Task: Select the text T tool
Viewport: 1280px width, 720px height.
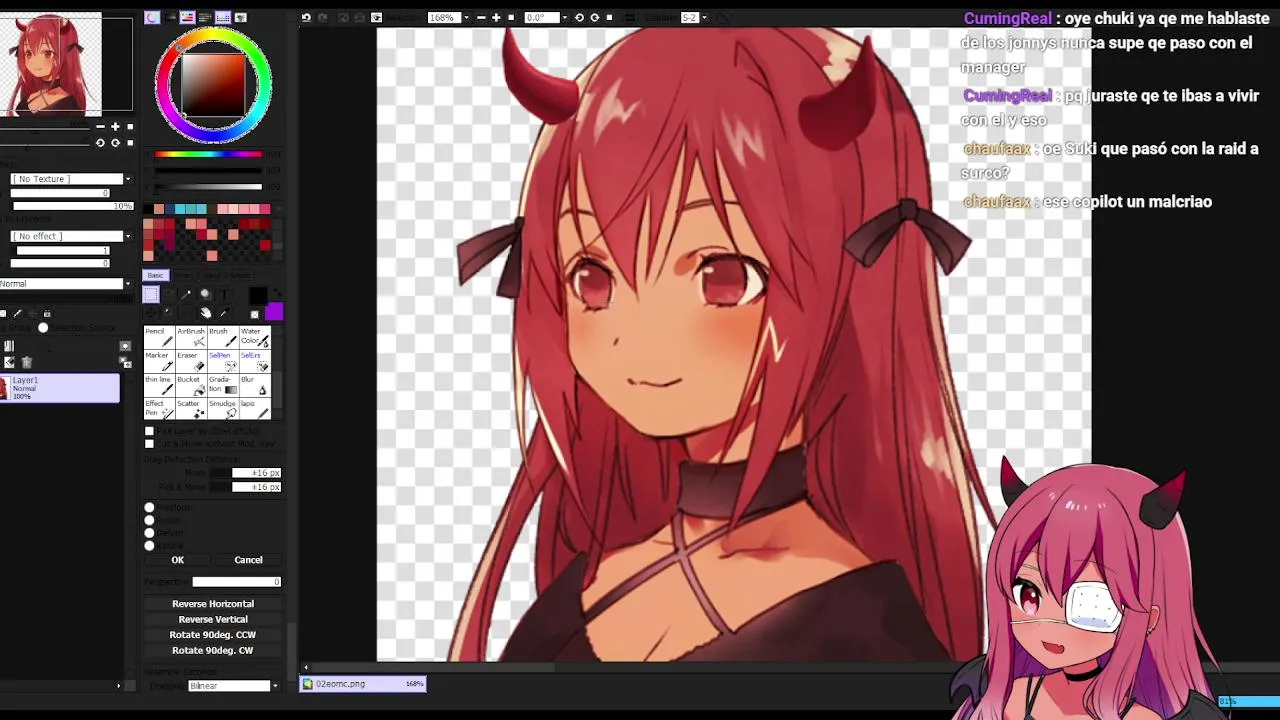Action: 223,294
